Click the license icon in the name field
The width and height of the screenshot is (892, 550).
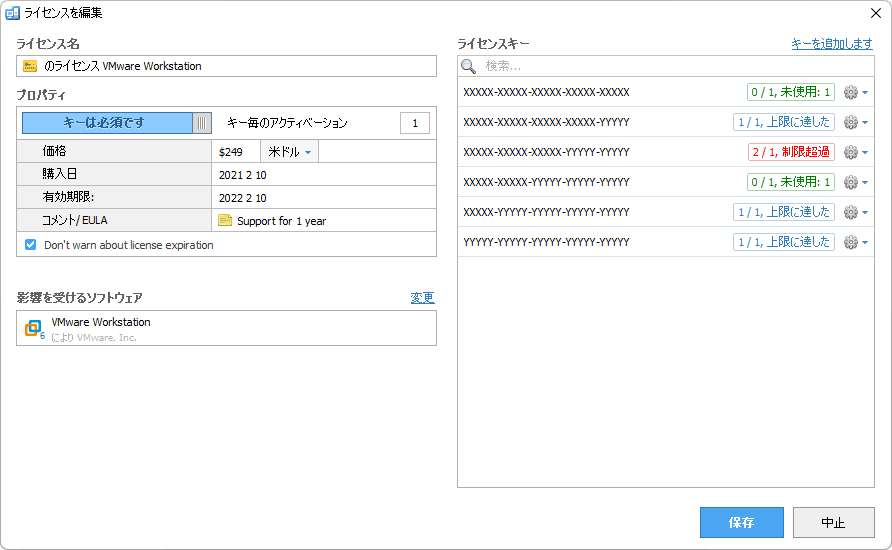click(30, 66)
